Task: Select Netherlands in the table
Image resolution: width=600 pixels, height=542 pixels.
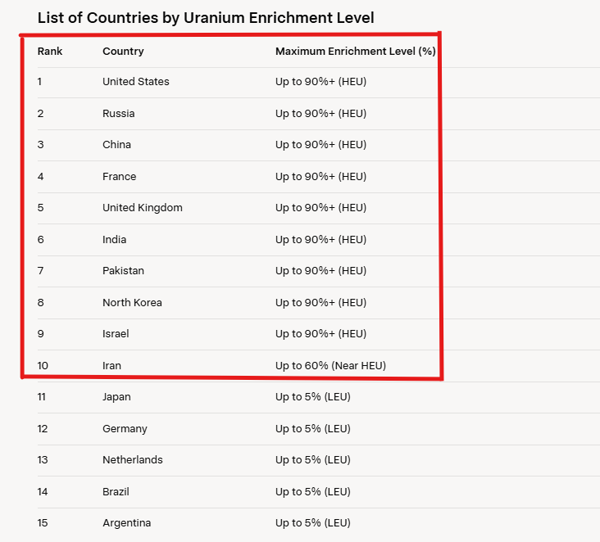Action: (132, 460)
